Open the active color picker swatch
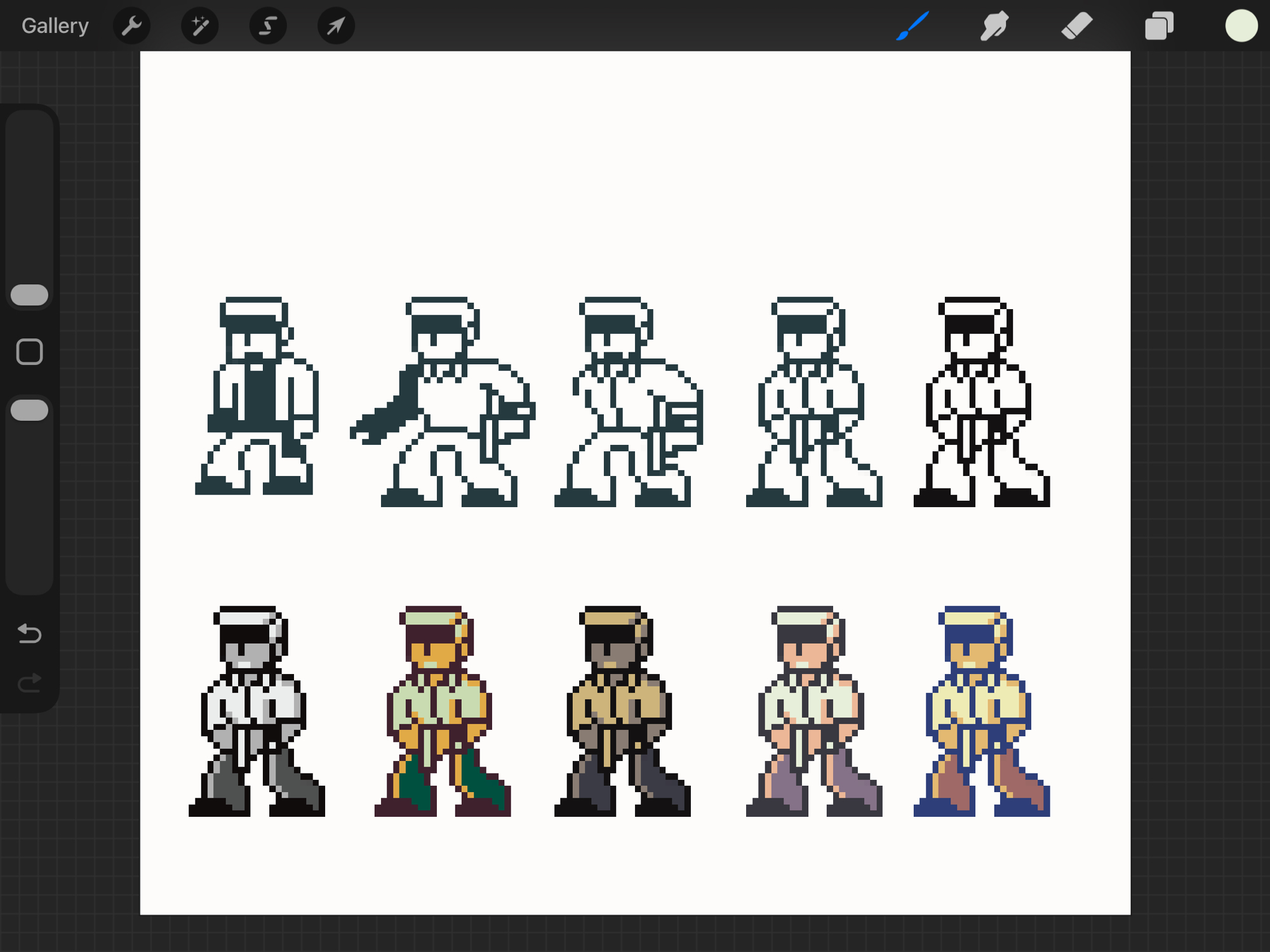1270x952 pixels. [1241, 26]
